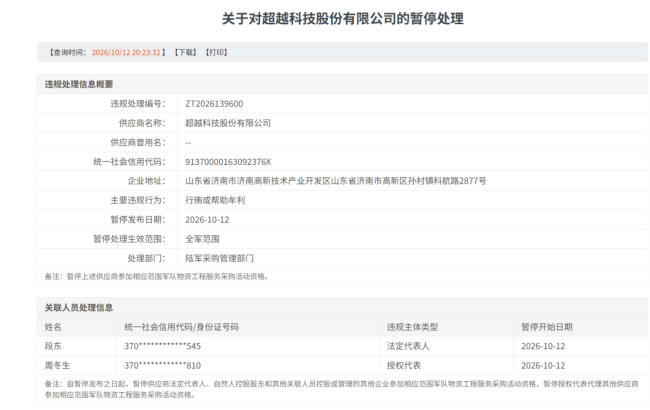Viewport: 650px width, 410px height.
Task: Select the query timestamp 2026/10/12 20:23:32
Action: (126, 52)
